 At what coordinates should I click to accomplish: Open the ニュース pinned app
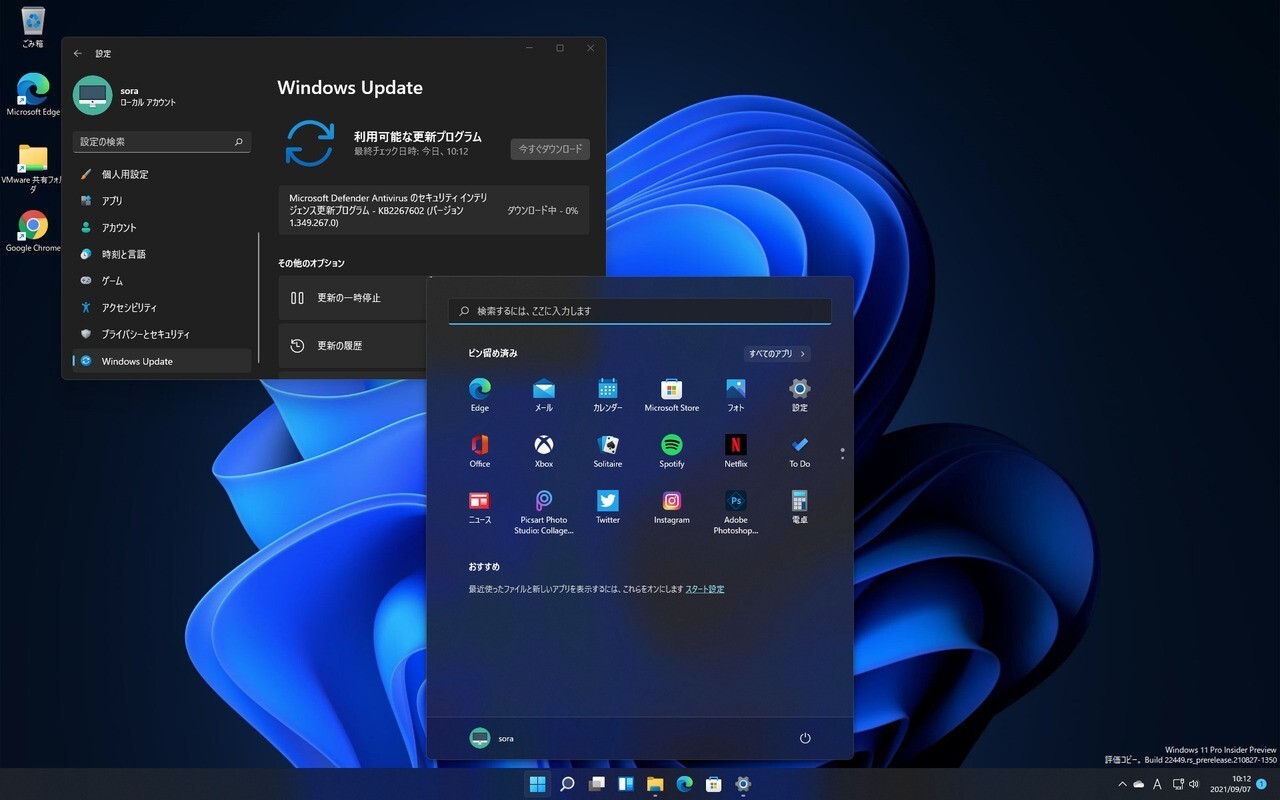[480, 506]
